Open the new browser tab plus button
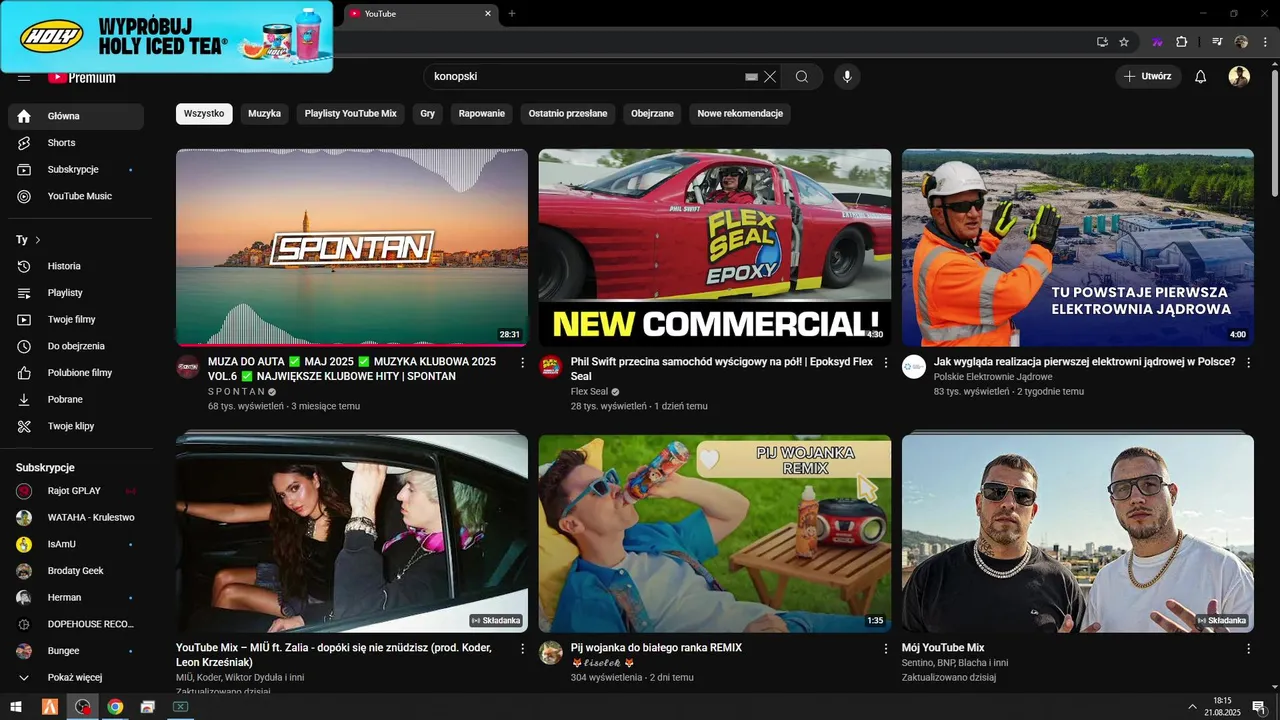The width and height of the screenshot is (1280, 720). (512, 13)
